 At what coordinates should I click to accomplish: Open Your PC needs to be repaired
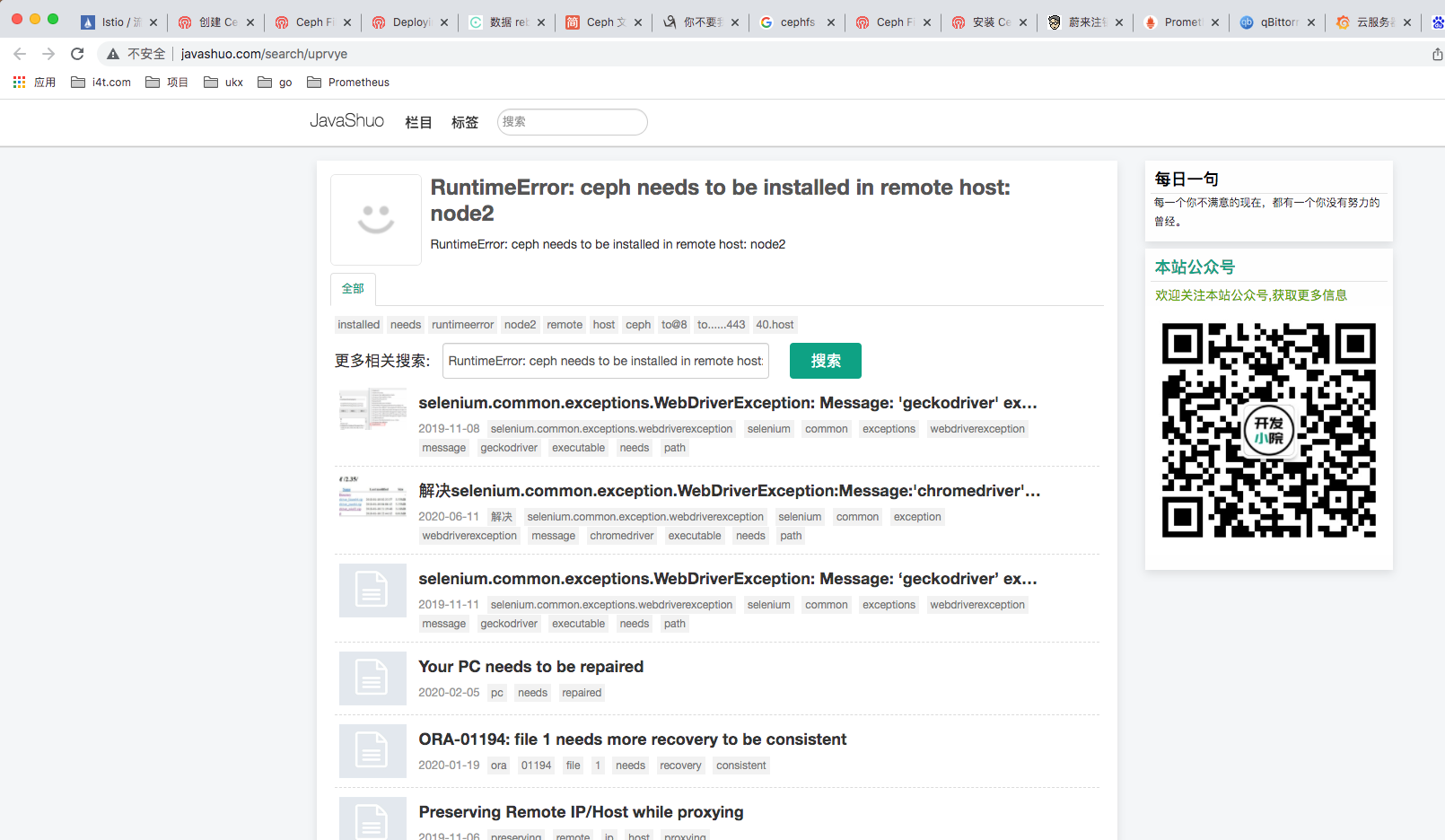click(x=531, y=667)
